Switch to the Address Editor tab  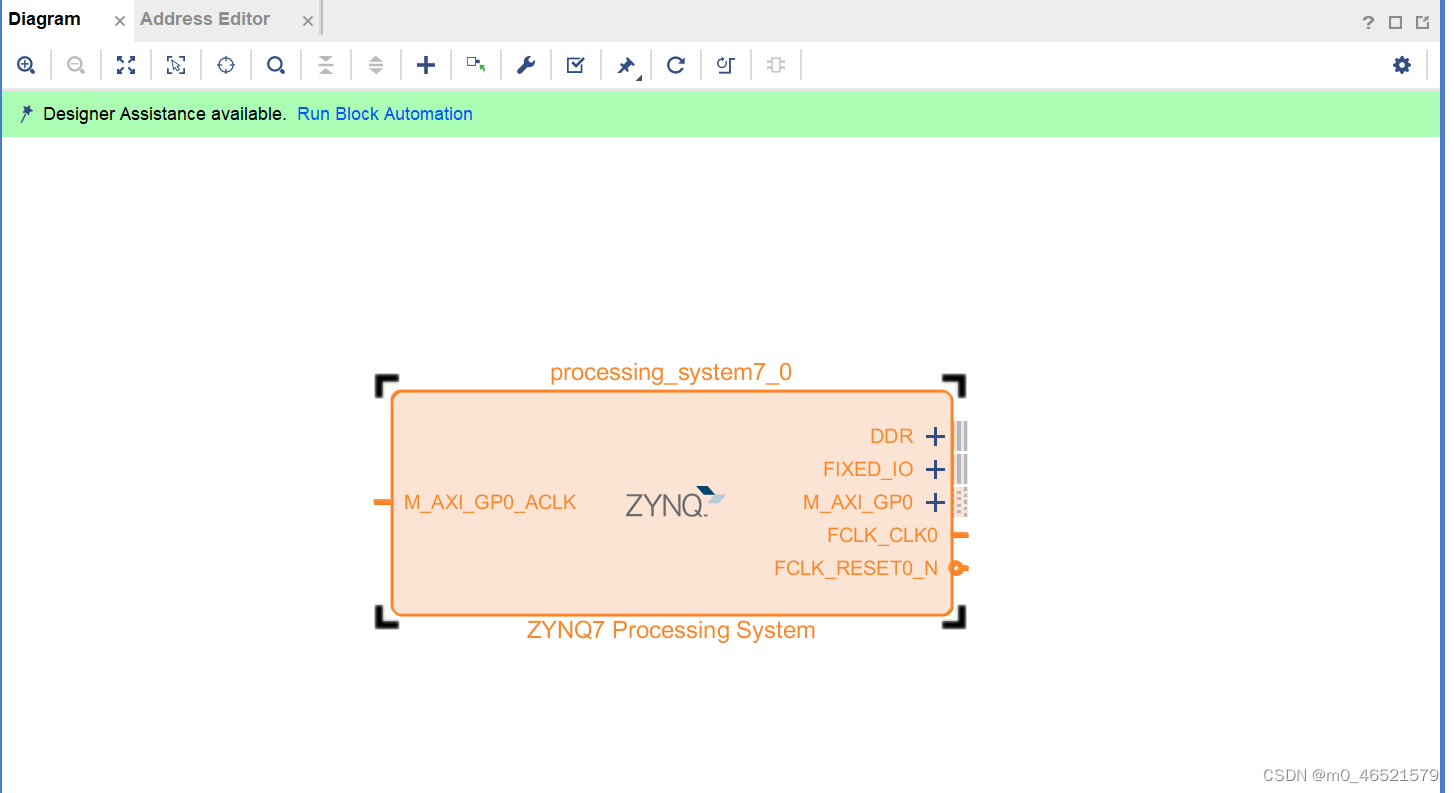tap(205, 19)
